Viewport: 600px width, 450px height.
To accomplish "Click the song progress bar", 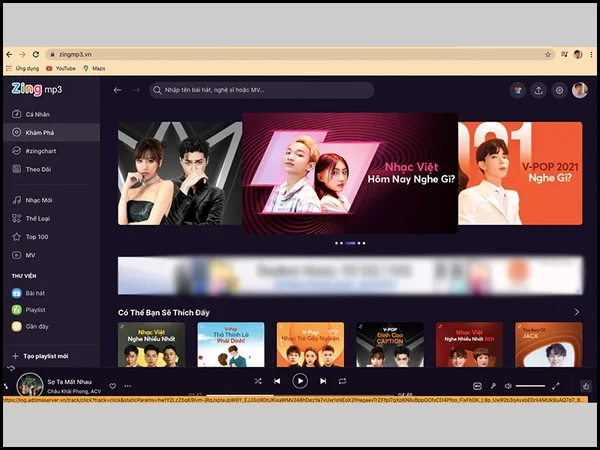I will (300, 395).
